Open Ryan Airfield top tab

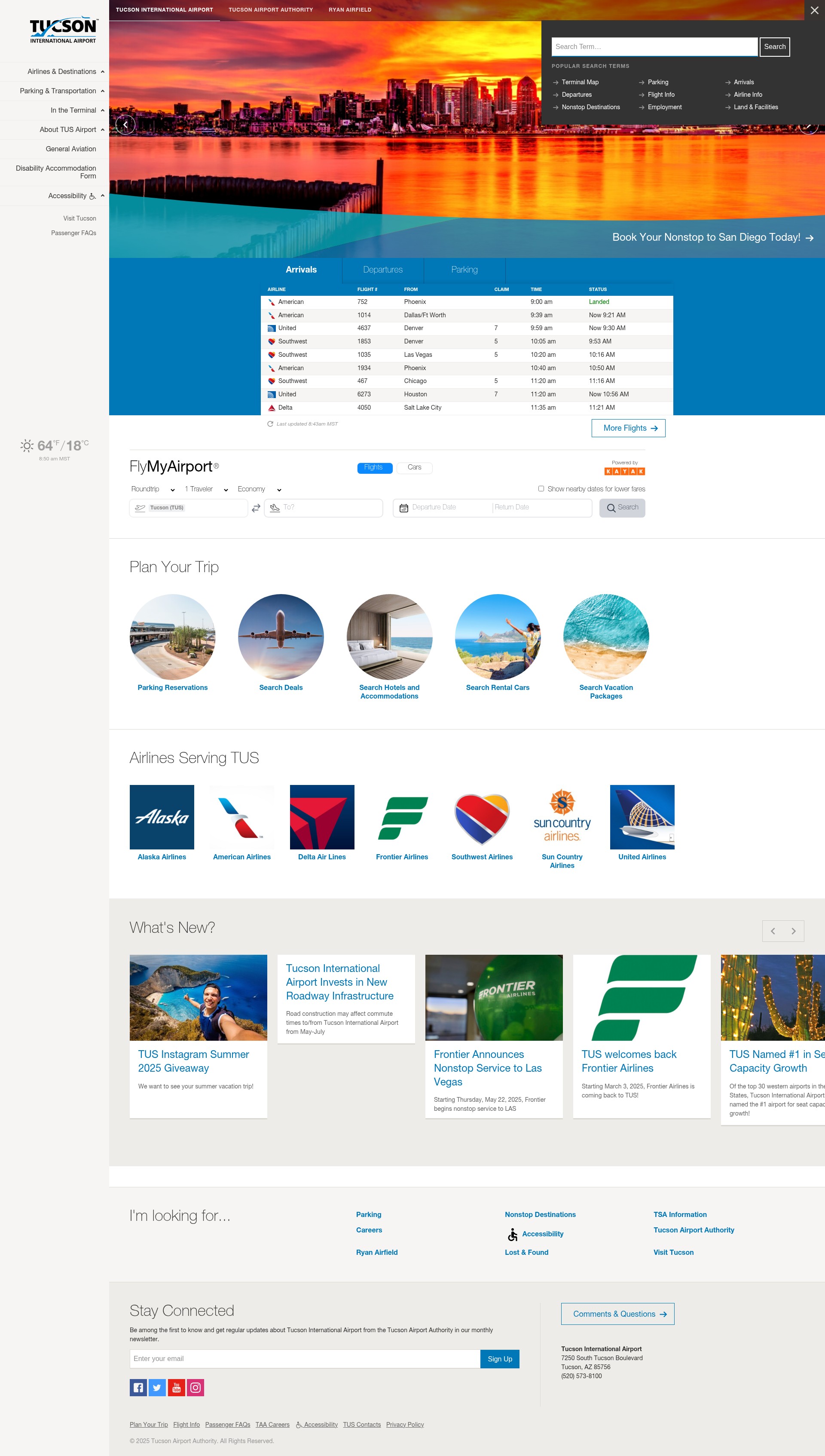[350, 9]
